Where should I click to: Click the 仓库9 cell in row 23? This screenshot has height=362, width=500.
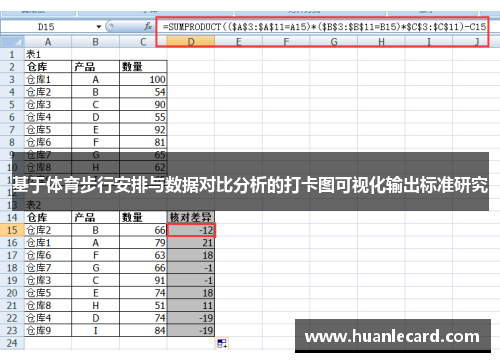[x=48, y=330]
